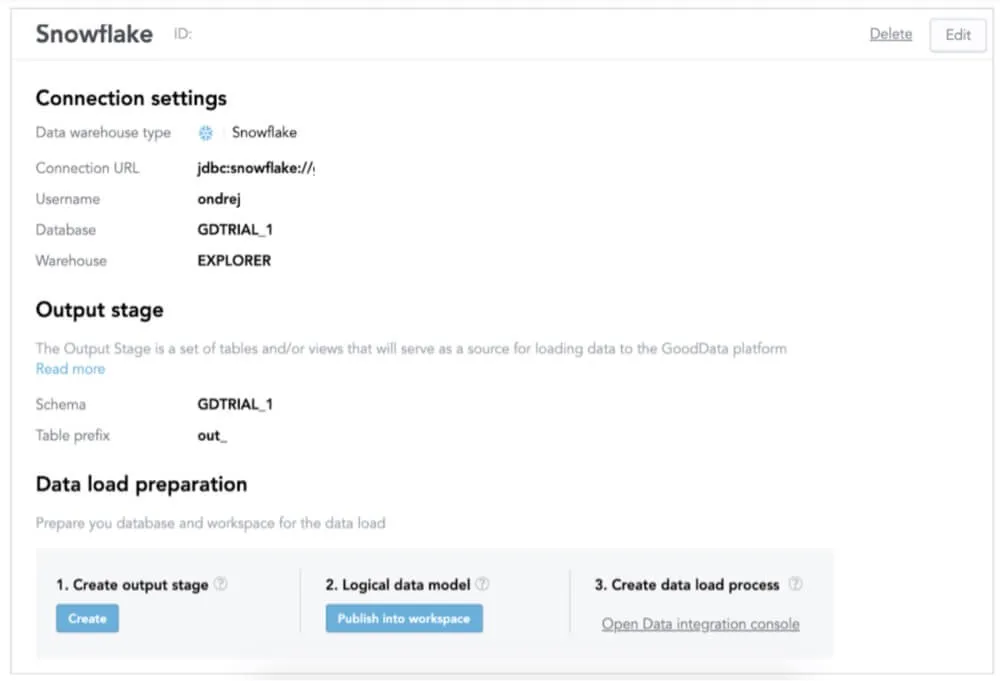Click the Connection settings heading
The height and width of the screenshot is (681, 1000).
131,98
